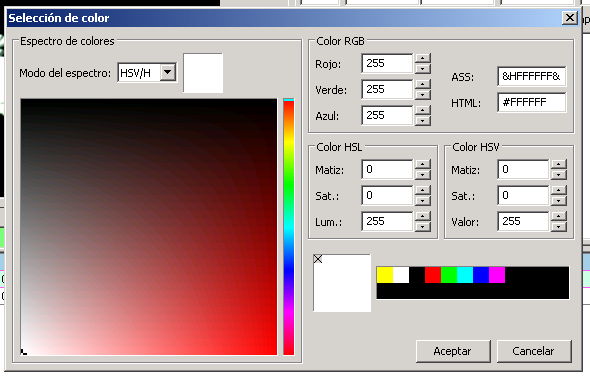This screenshot has height=378, width=590.
Task: Pick the green recent color swatch
Action: click(x=449, y=275)
